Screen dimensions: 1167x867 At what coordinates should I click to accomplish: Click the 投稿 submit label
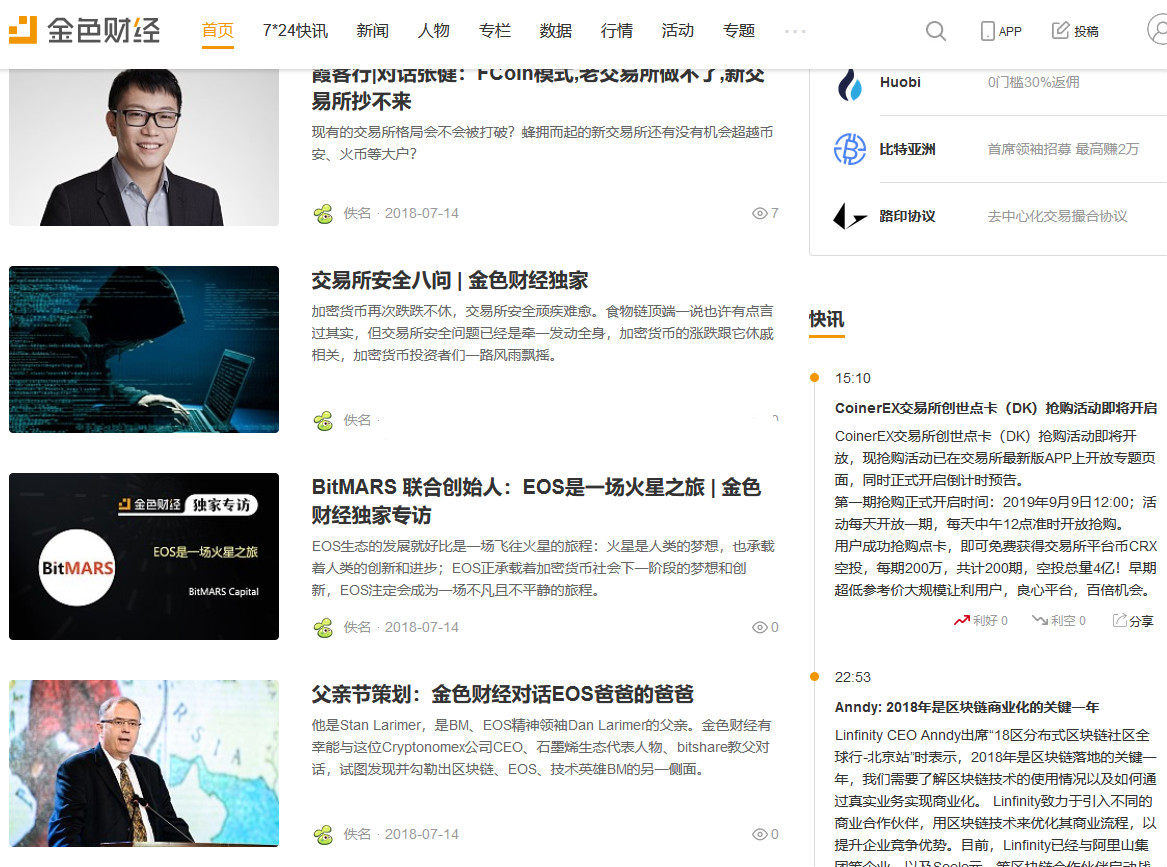pyautogui.click(x=1086, y=31)
